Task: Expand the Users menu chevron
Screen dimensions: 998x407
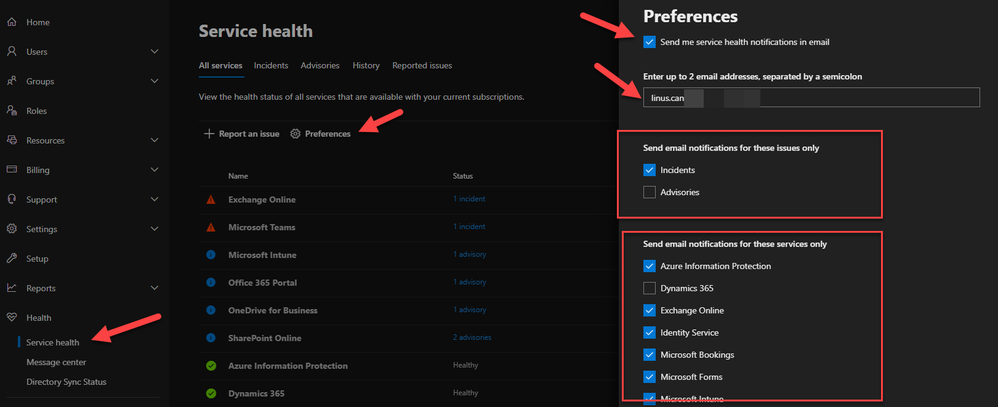Action: pos(154,52)
